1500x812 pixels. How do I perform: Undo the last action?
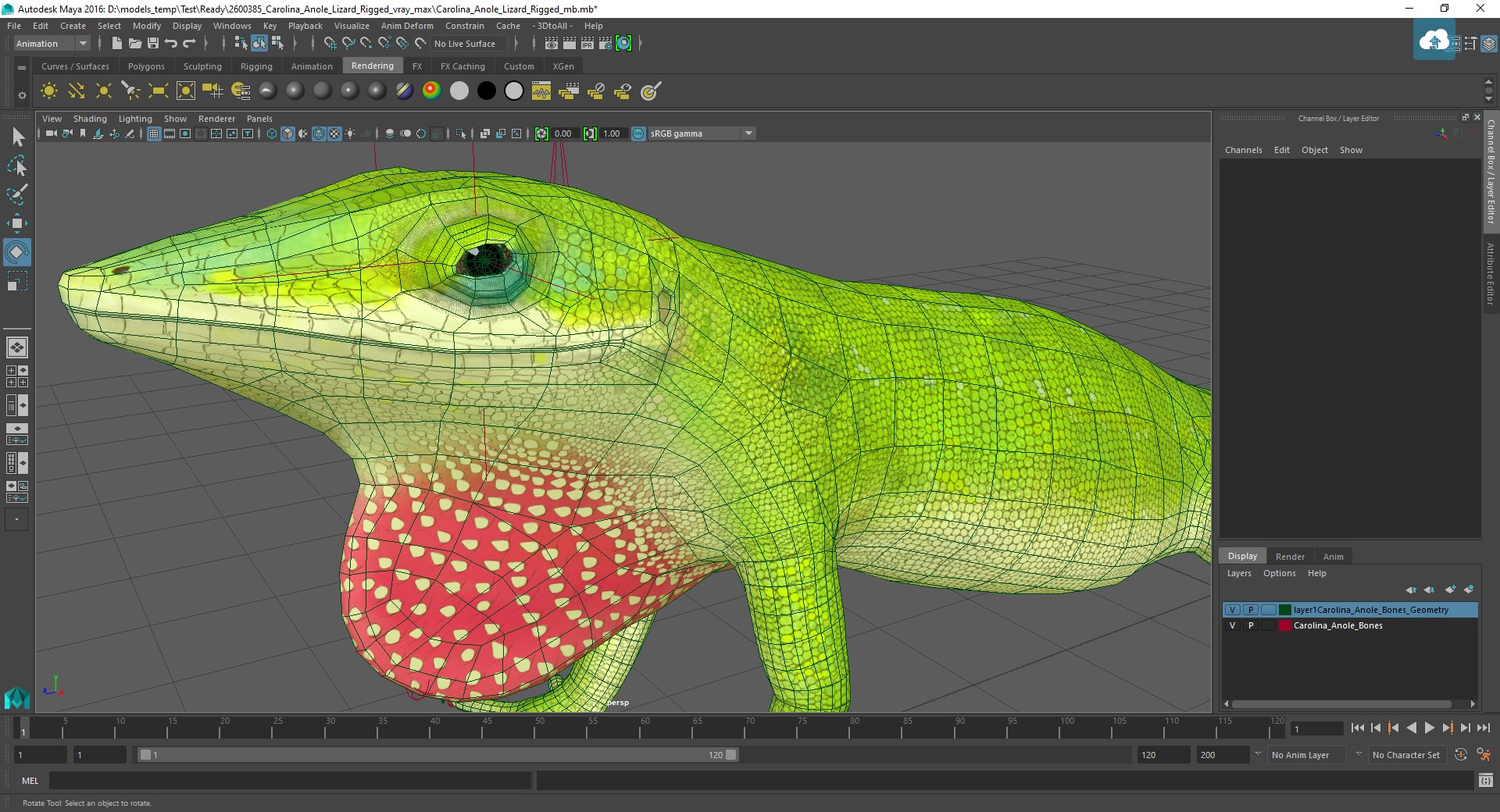[x=171, y=44]
